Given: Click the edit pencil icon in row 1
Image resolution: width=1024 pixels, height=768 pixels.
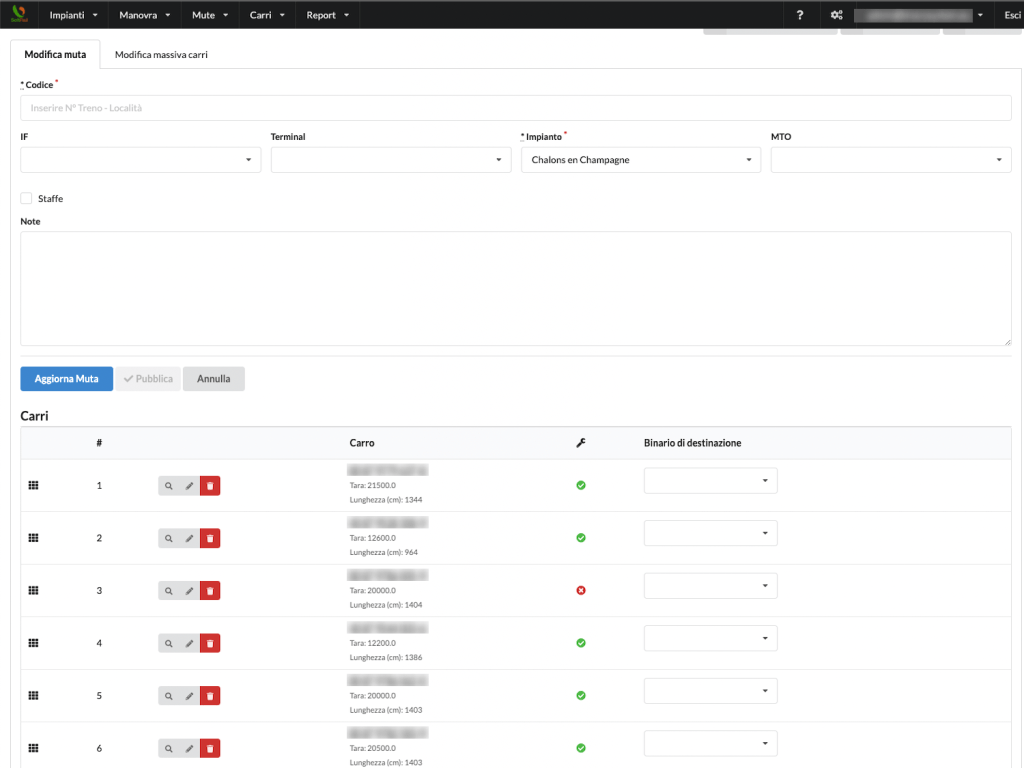Looking at the screenshot, I should [x=189, y=486].
